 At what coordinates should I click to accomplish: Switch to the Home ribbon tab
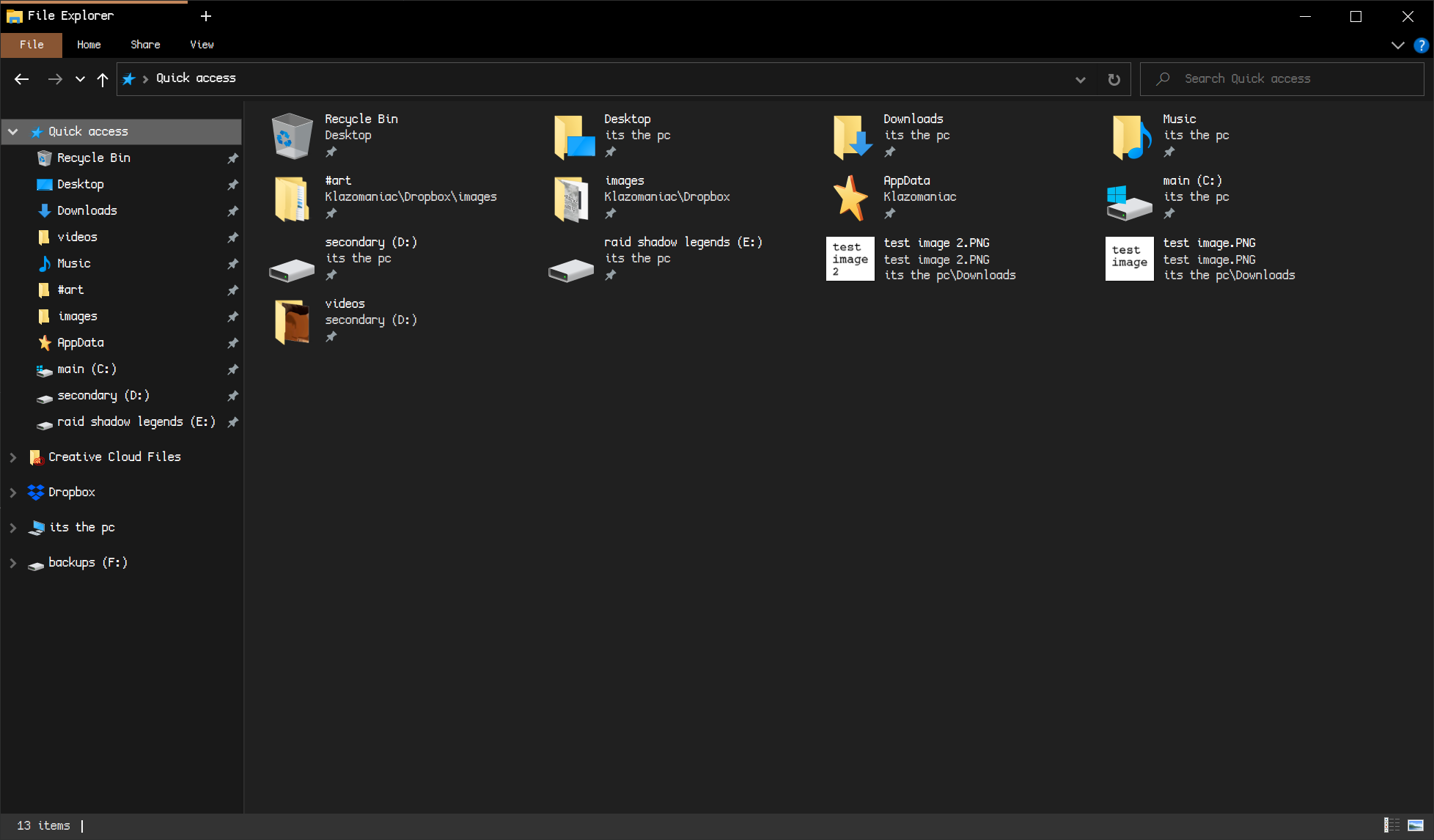point(89,45)
